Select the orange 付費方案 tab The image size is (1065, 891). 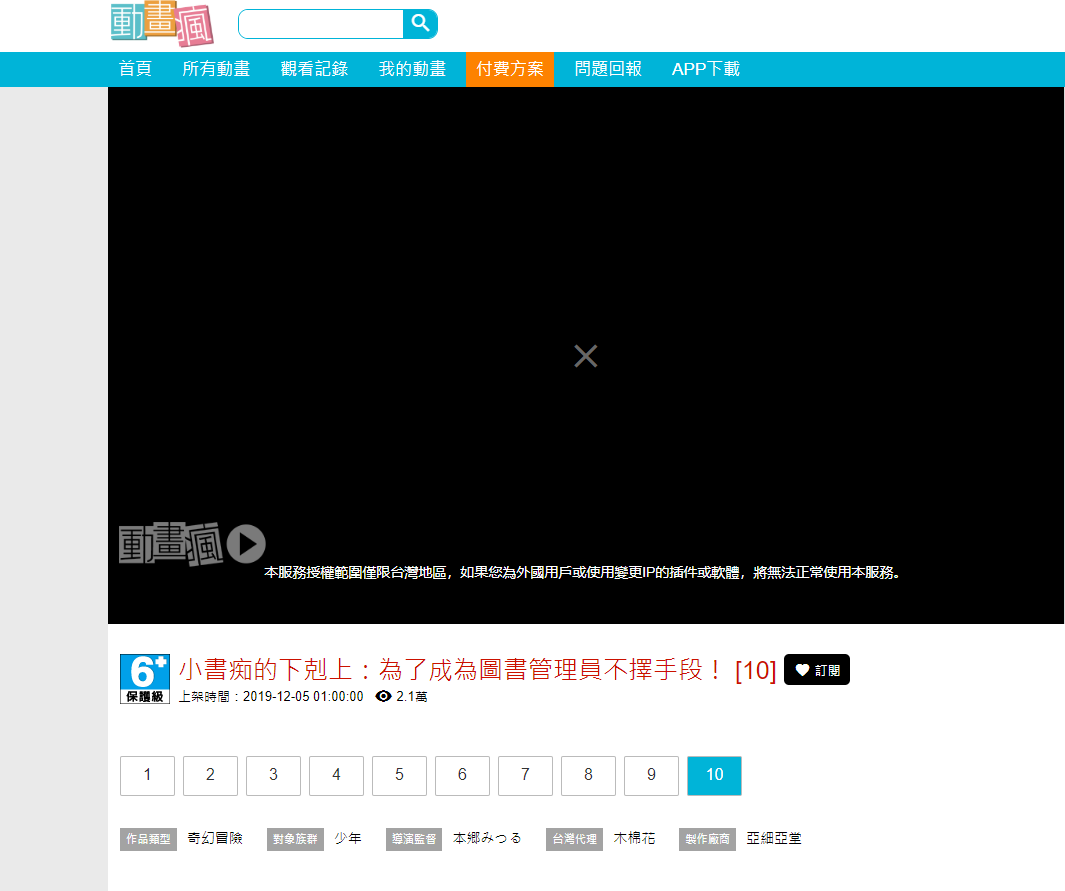[509, 69]
